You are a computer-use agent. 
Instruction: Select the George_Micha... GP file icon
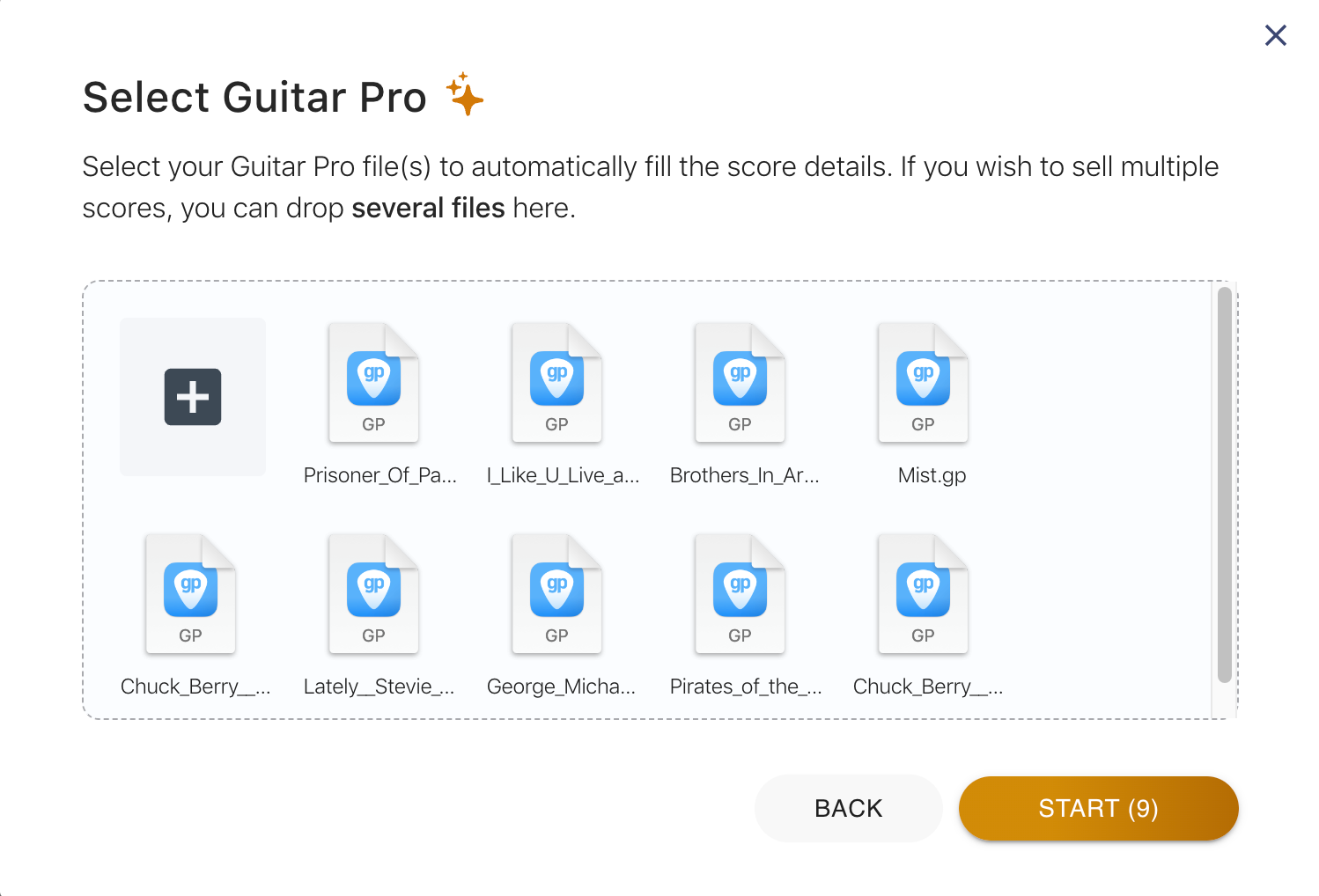(557, 594)
